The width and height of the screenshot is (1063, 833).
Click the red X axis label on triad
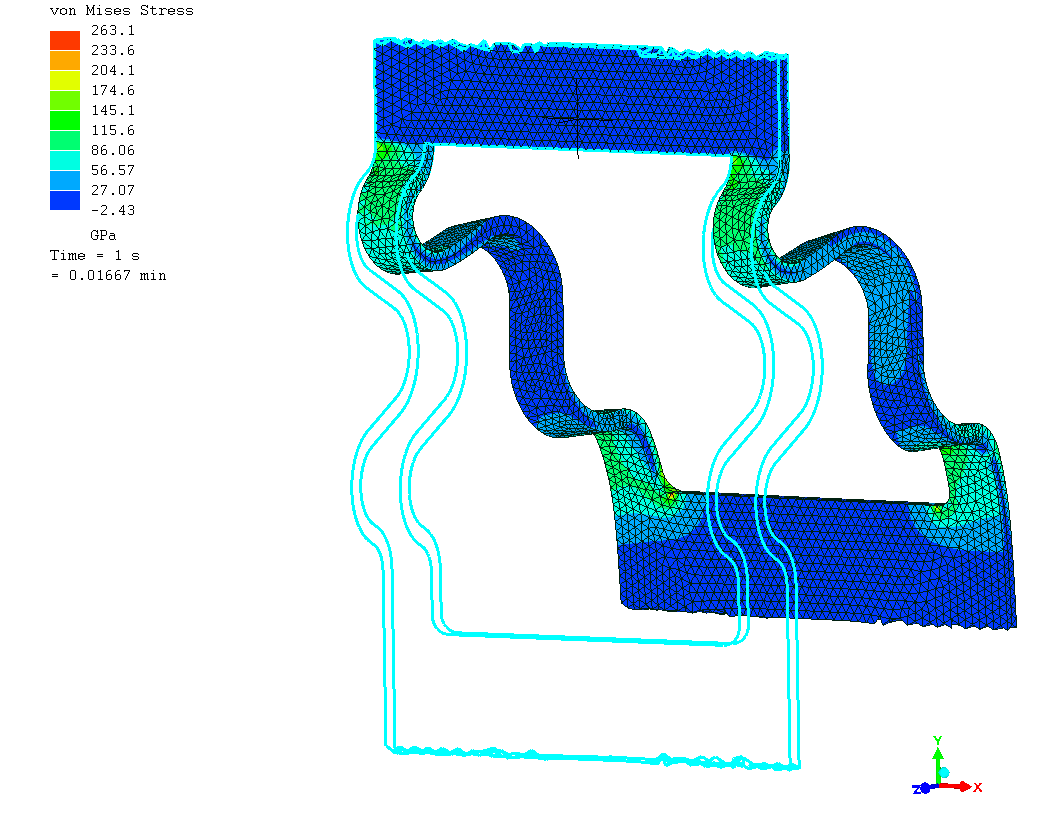[978, 788]
